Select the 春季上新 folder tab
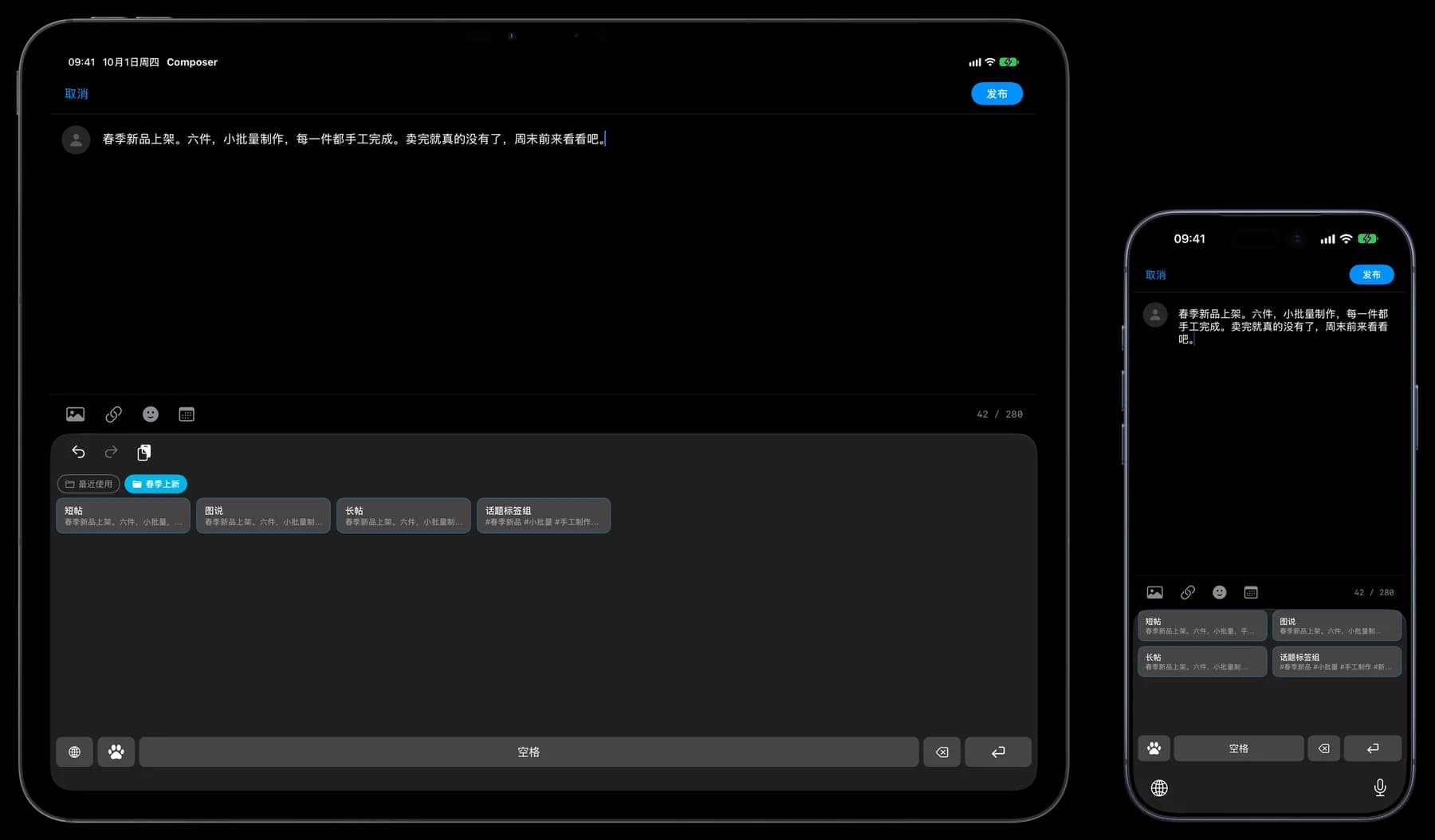This screenshot has height=840, width=1435. click(155, 484)
